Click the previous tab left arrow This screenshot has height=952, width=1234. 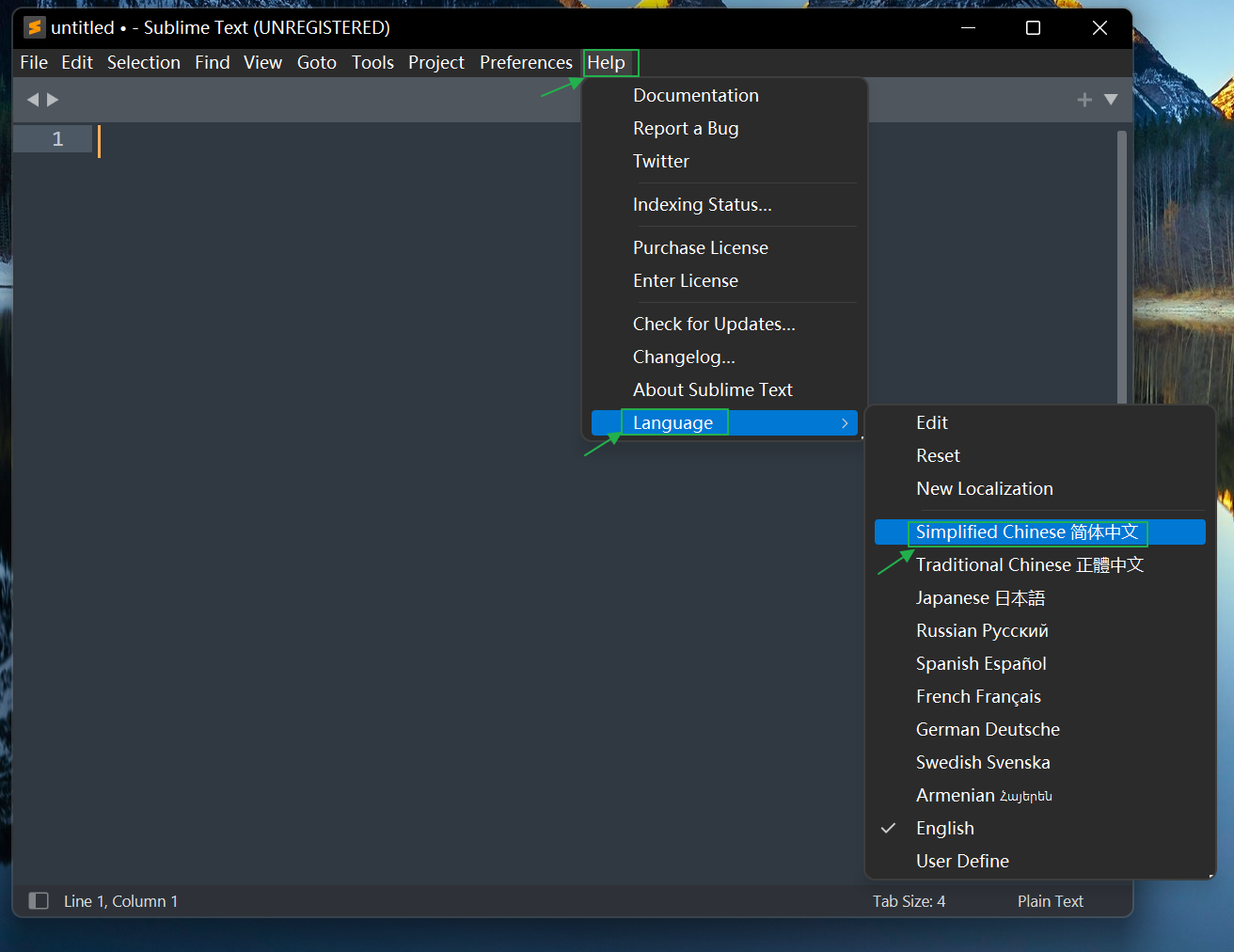tap(33, 100)
